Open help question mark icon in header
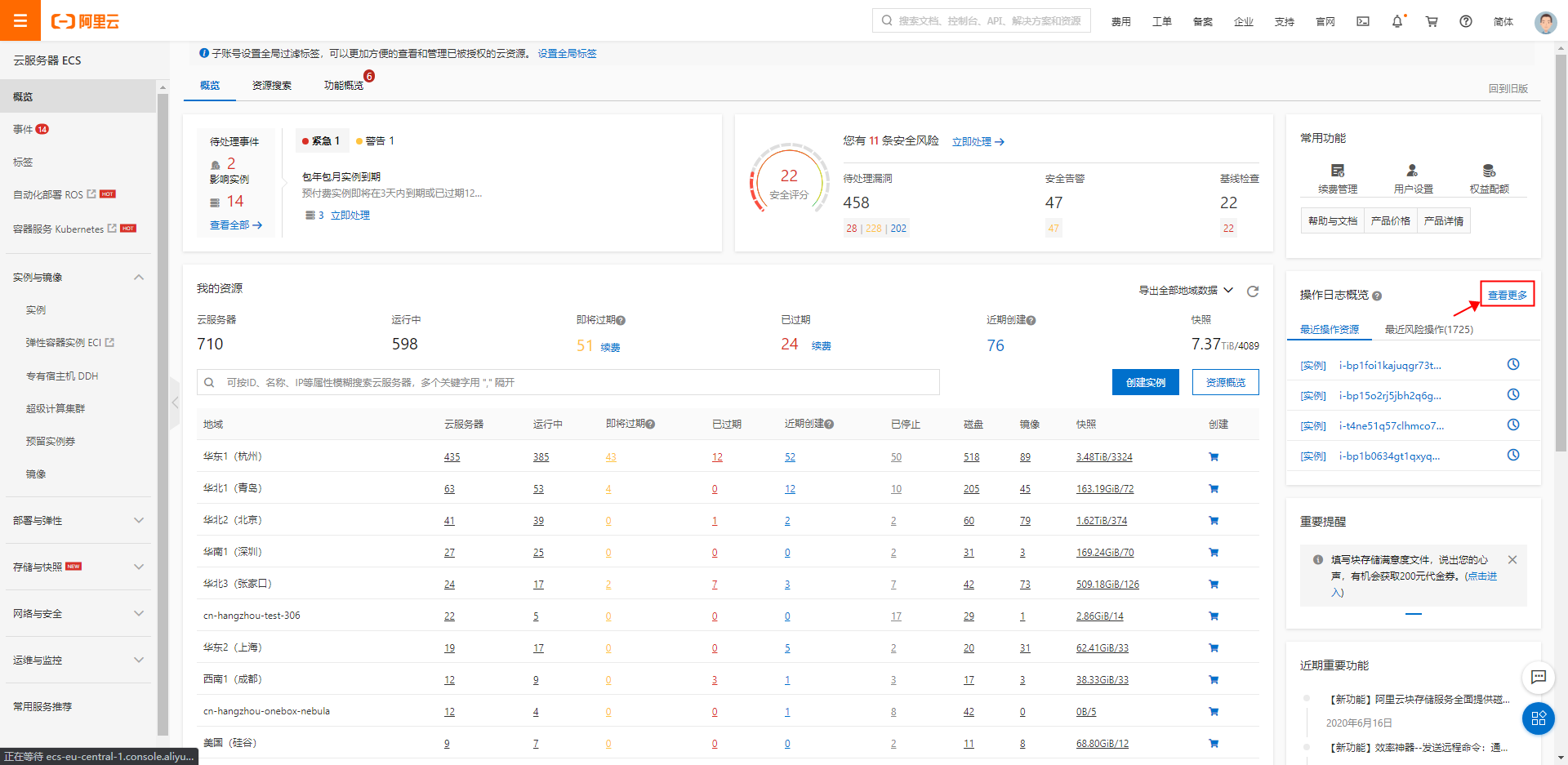 (1466, 21)
